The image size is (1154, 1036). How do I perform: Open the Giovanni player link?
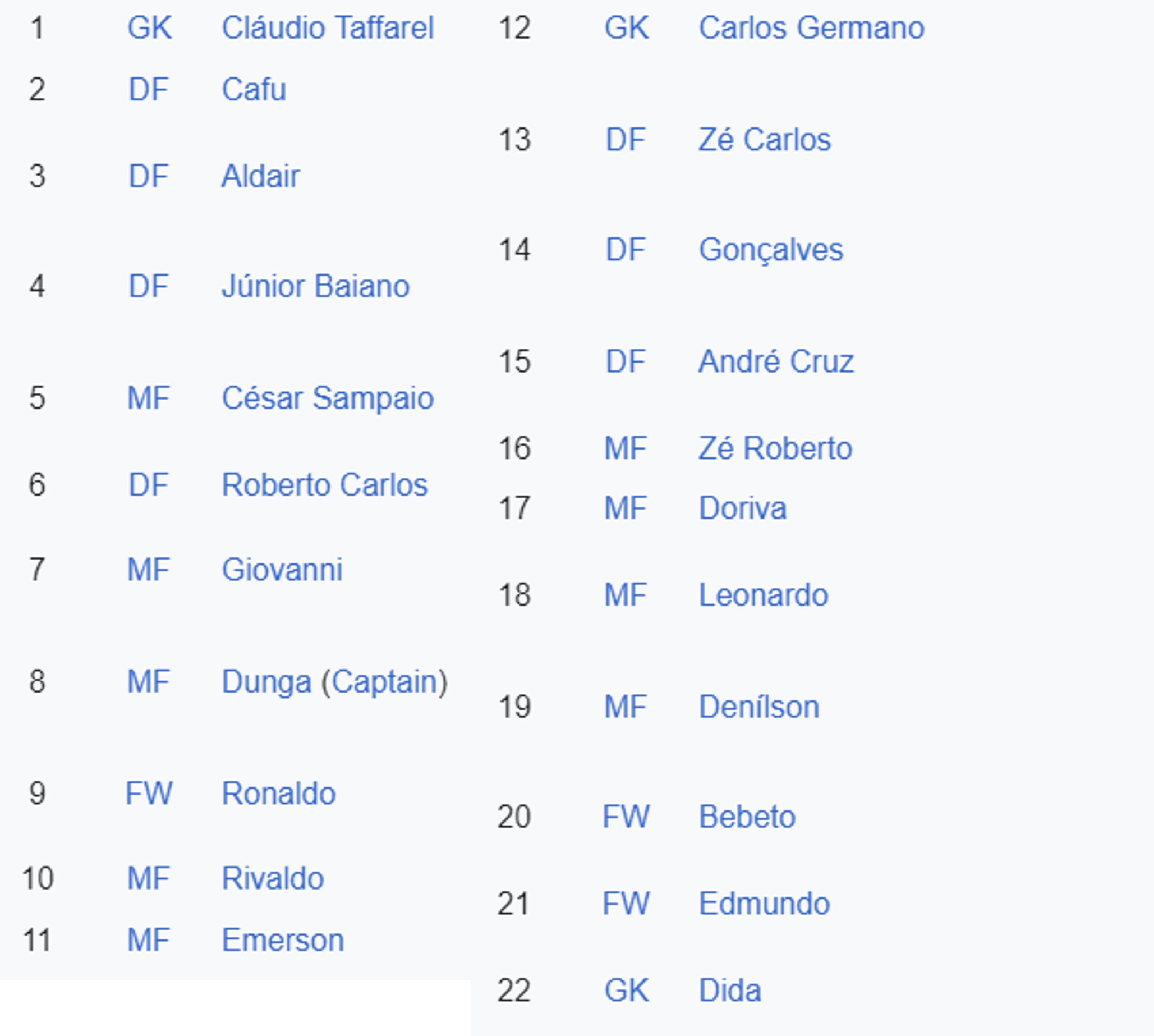click(x=282, y=570)
